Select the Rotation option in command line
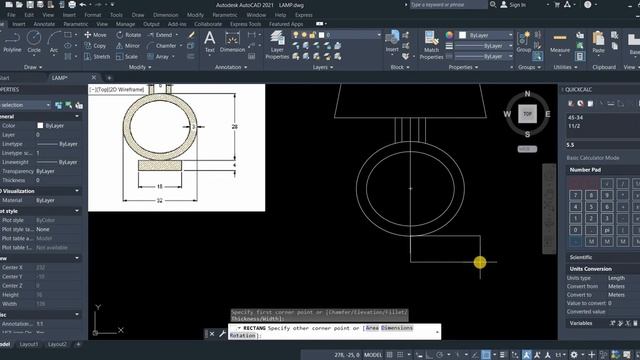Image resolution: width=640 pixels, height=360 pixels. pyautogui.click(x=242, y=335)
